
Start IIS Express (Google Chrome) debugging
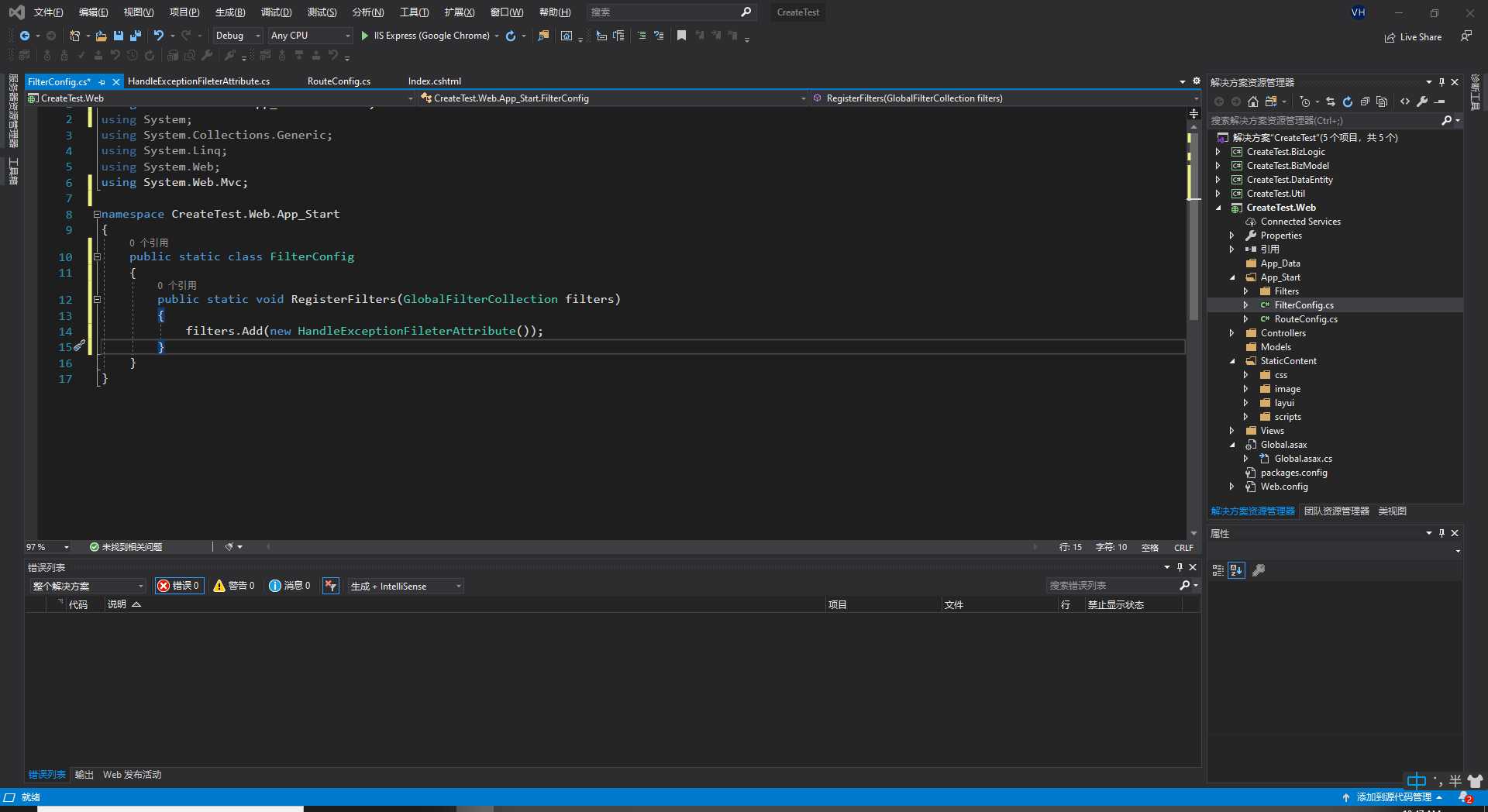click(425, 36)
